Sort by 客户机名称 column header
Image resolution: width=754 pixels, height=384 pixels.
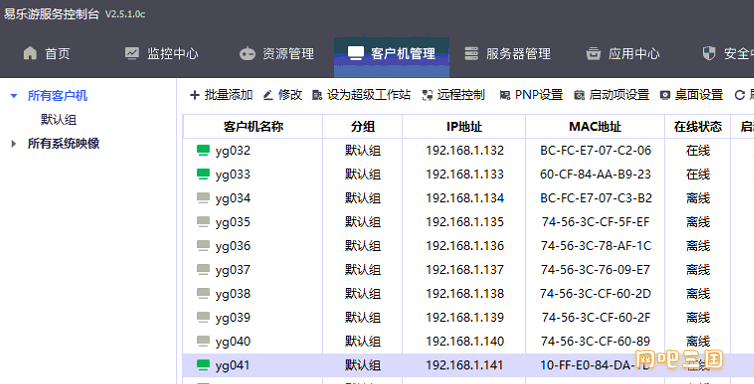tap(253, 126)
